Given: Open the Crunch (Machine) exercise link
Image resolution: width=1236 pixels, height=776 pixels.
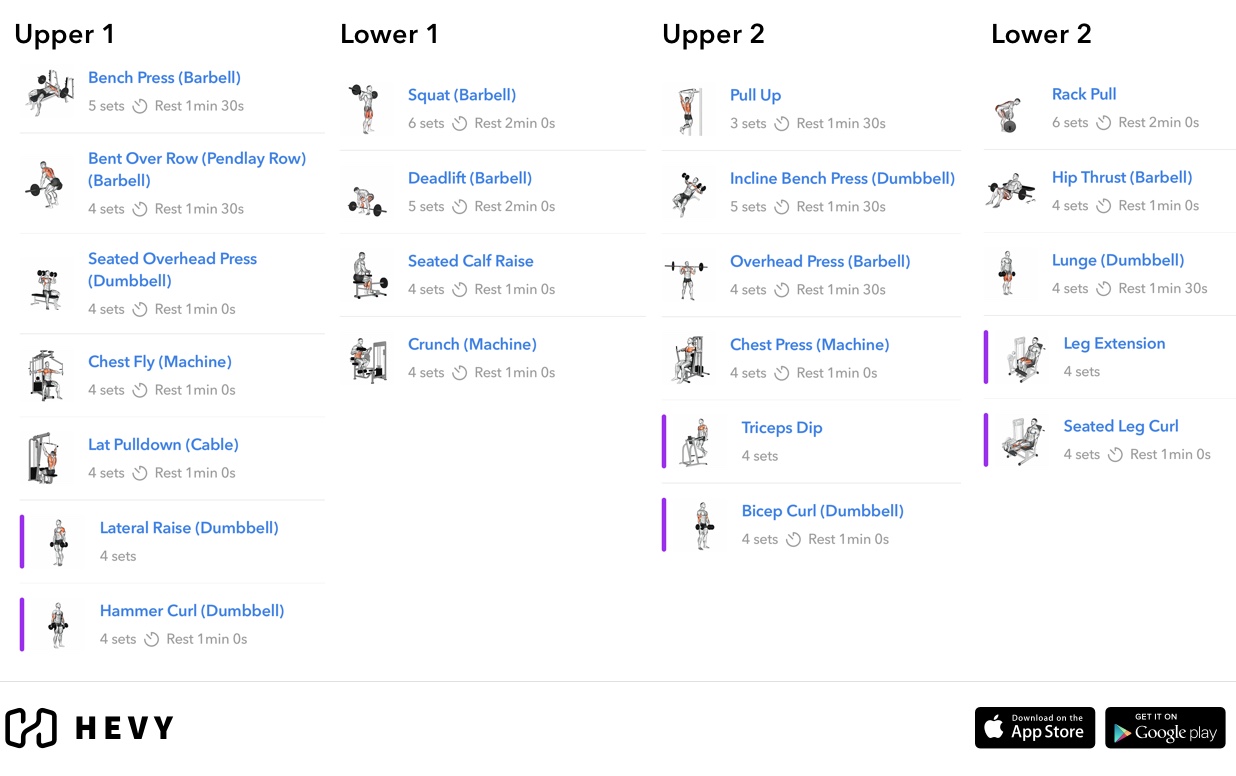Looking at the screenshot, I should (x=472, y=344).
